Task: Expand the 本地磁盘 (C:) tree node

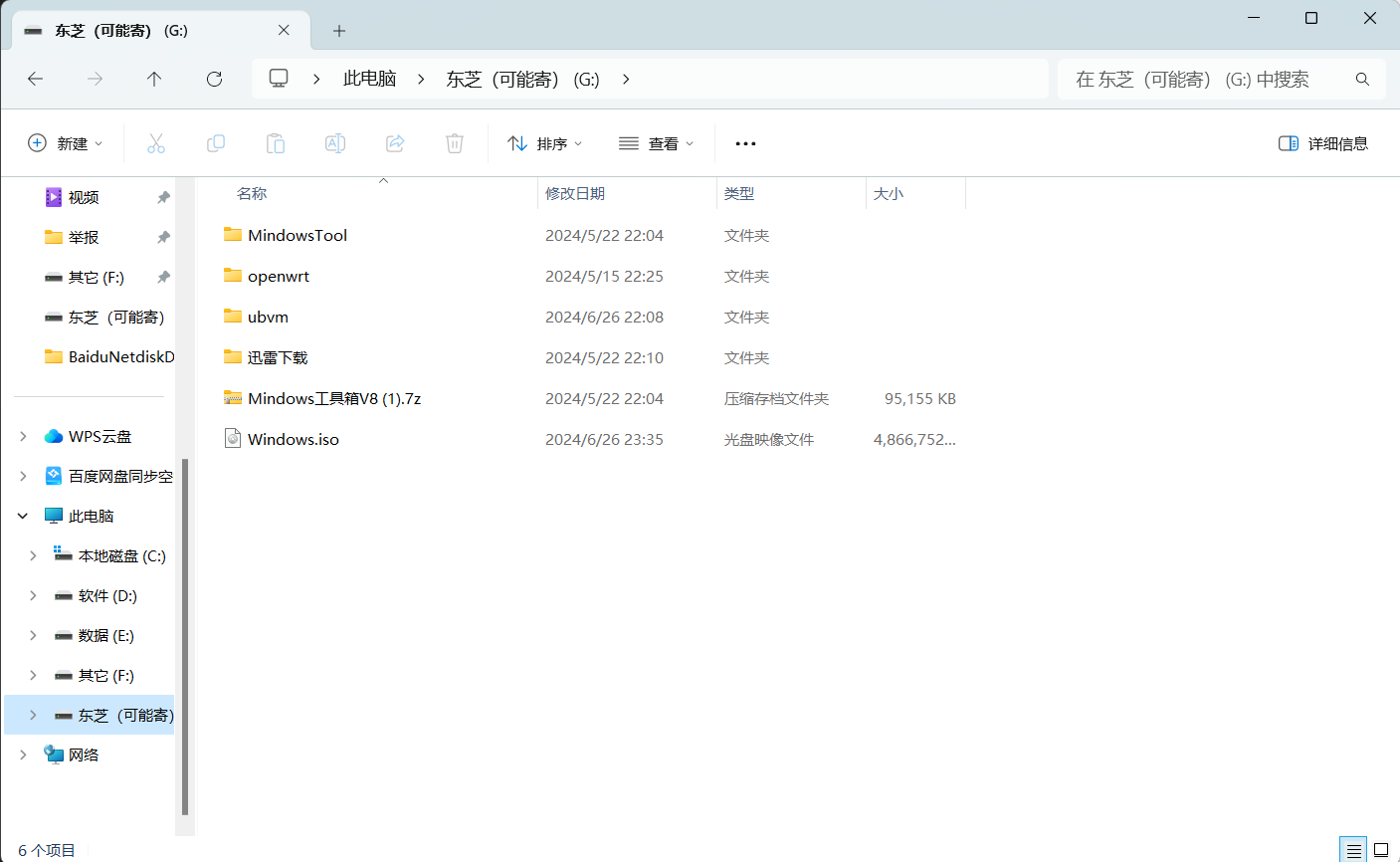Action: [33, 555]
